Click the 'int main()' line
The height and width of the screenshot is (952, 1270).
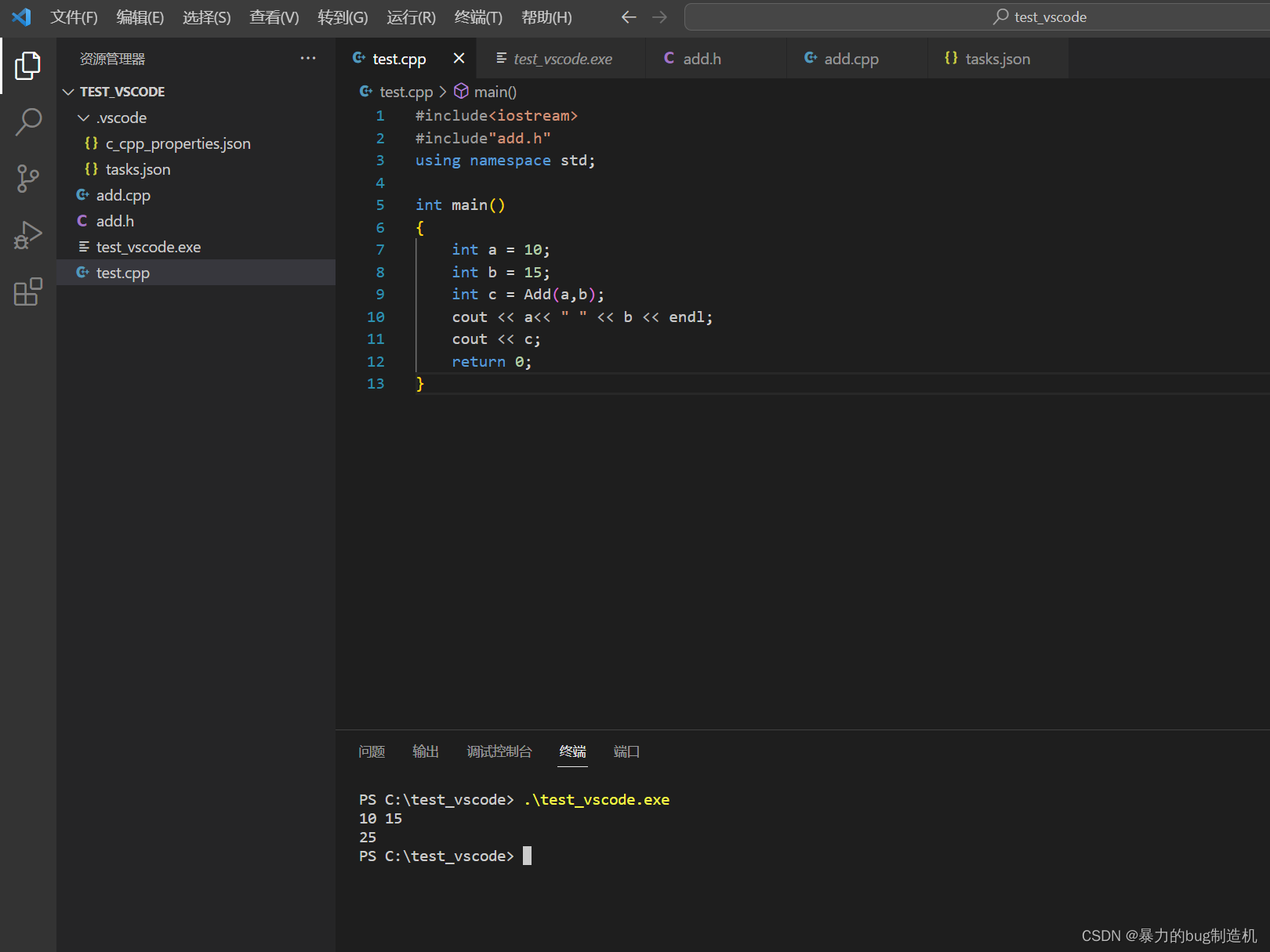(460, 205)
